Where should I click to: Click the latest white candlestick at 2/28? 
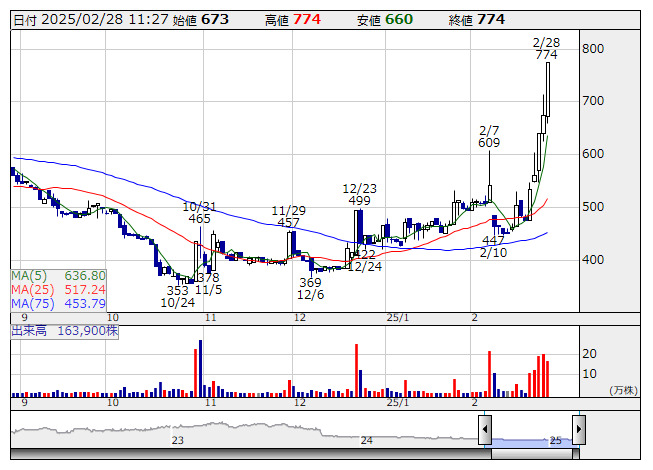[548, 92]
